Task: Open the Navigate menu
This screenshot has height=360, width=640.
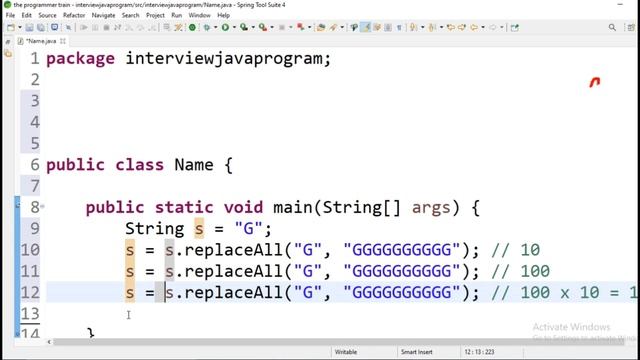Action: click(x=103, y=15)
